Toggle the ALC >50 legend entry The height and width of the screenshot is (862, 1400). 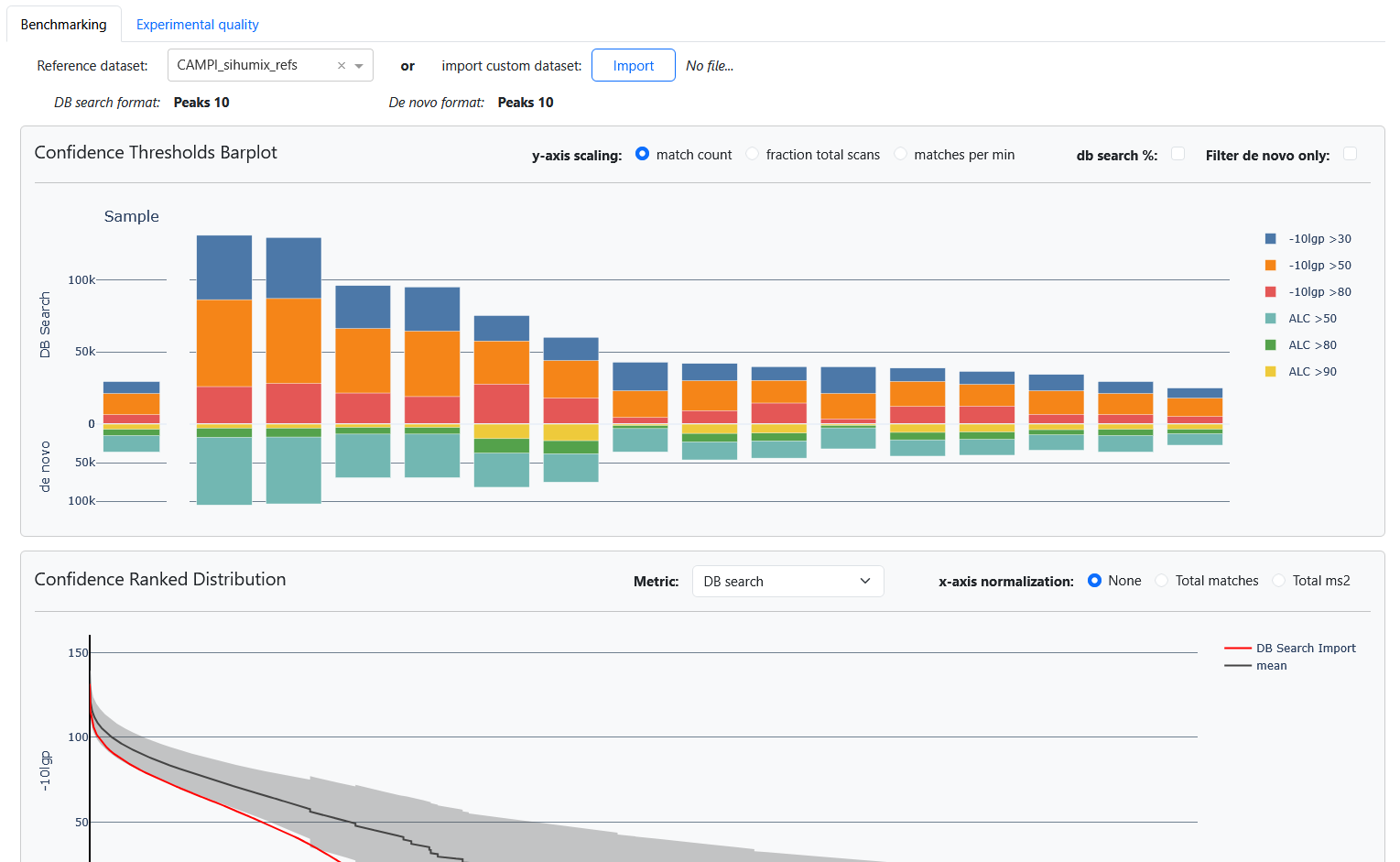(1311, 319)
